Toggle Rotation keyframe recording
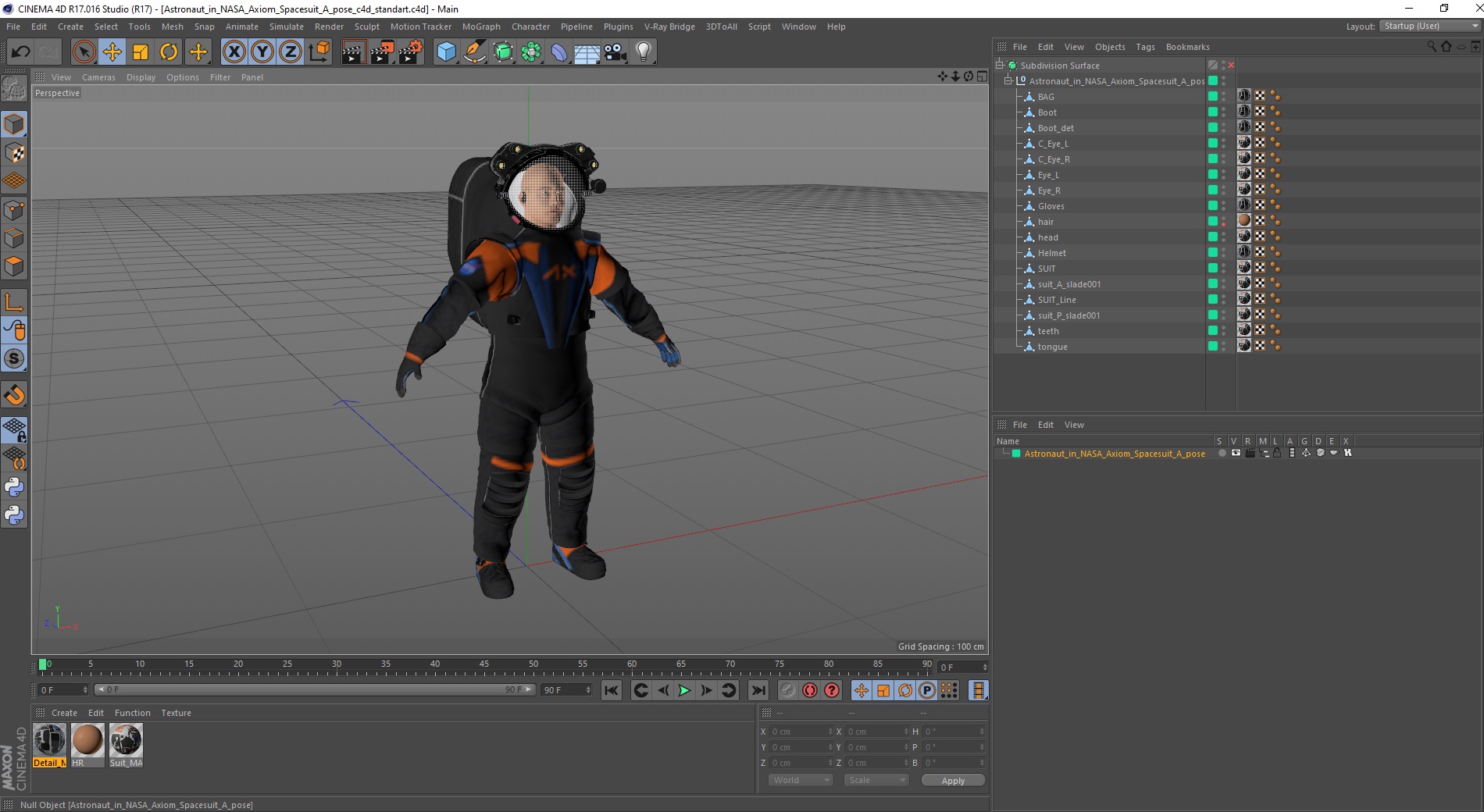Screen dimensions: 1484x812 [x=905, y=690]
